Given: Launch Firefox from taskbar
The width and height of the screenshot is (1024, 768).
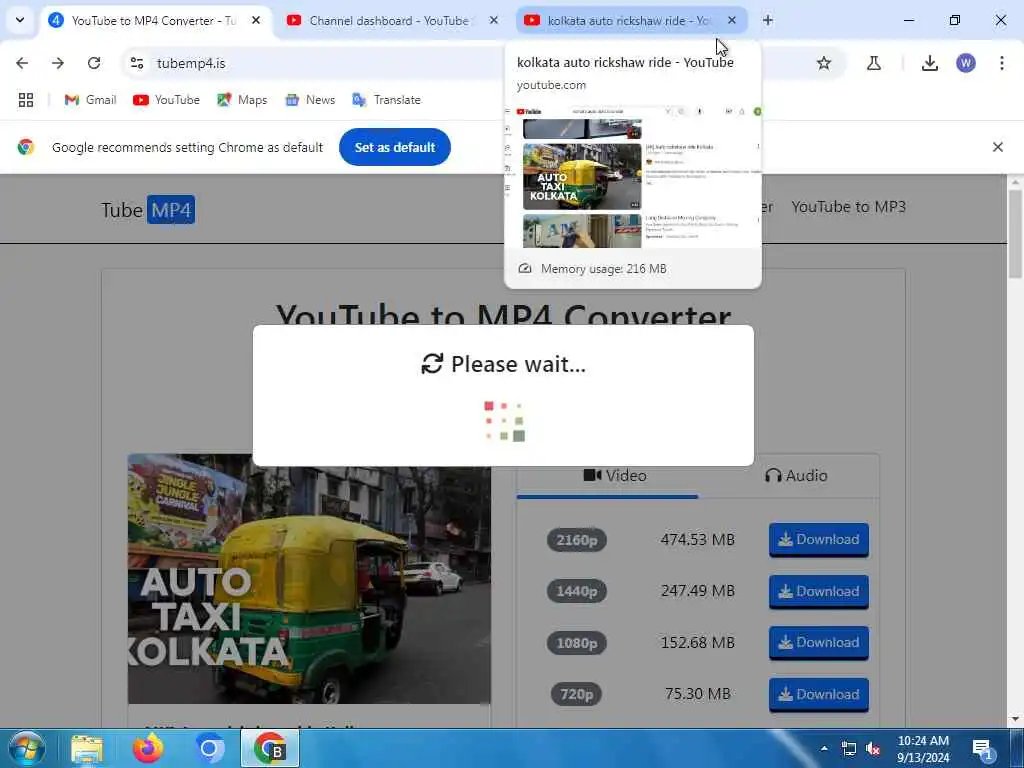Looking at the screenshot, I should 148,748.
